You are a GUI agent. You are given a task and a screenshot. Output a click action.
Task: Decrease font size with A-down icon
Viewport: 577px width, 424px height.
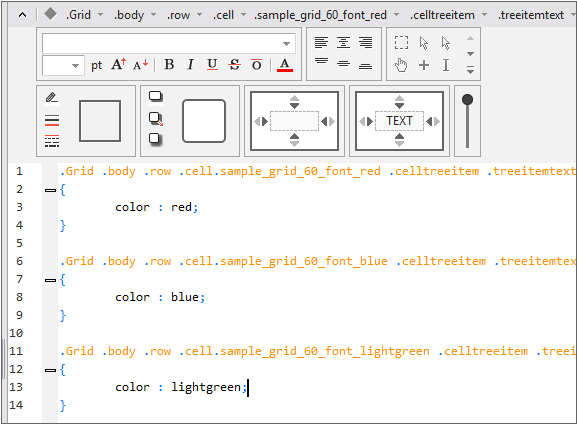coord(141,65)
